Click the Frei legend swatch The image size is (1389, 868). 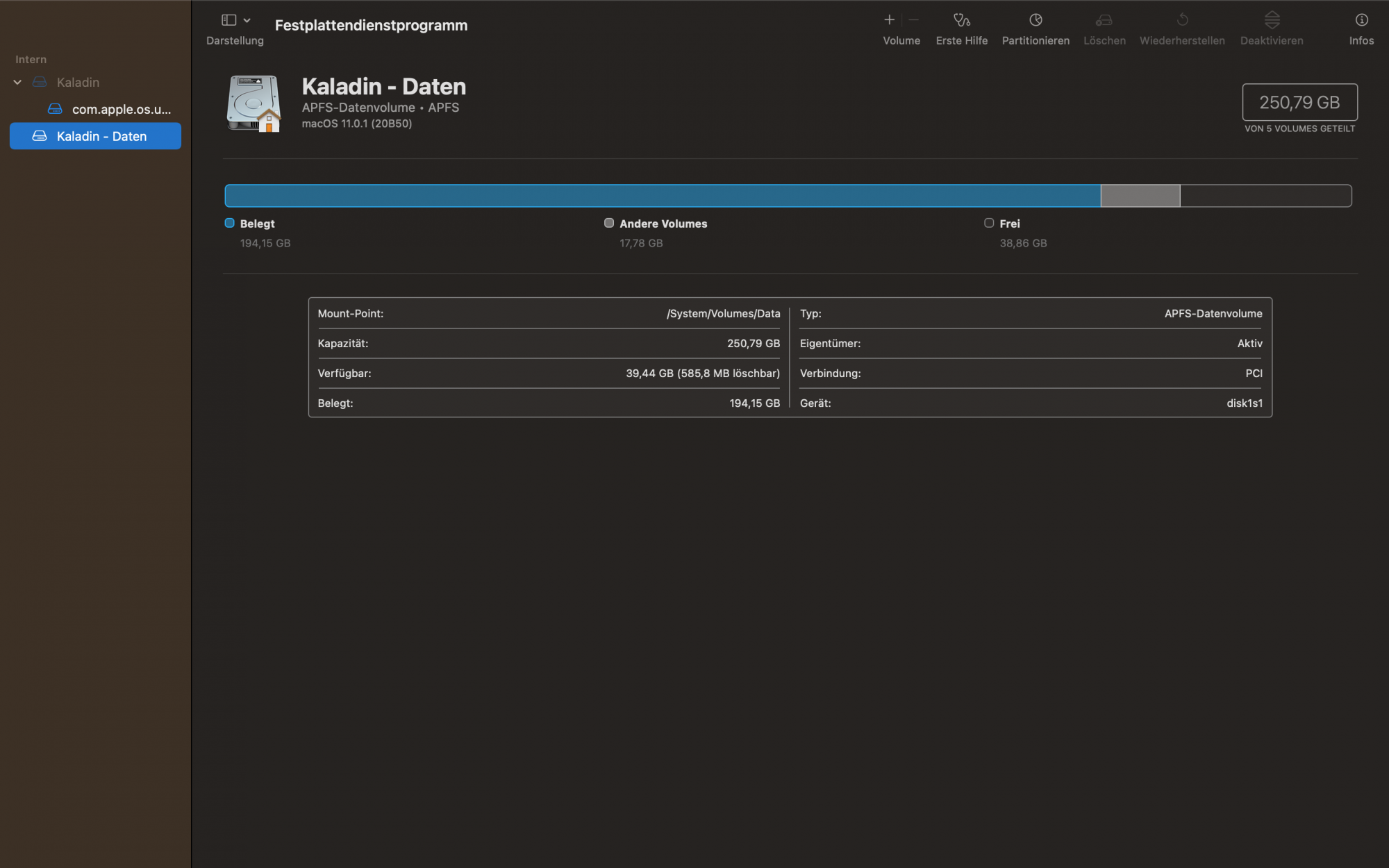tap(989, 223)
